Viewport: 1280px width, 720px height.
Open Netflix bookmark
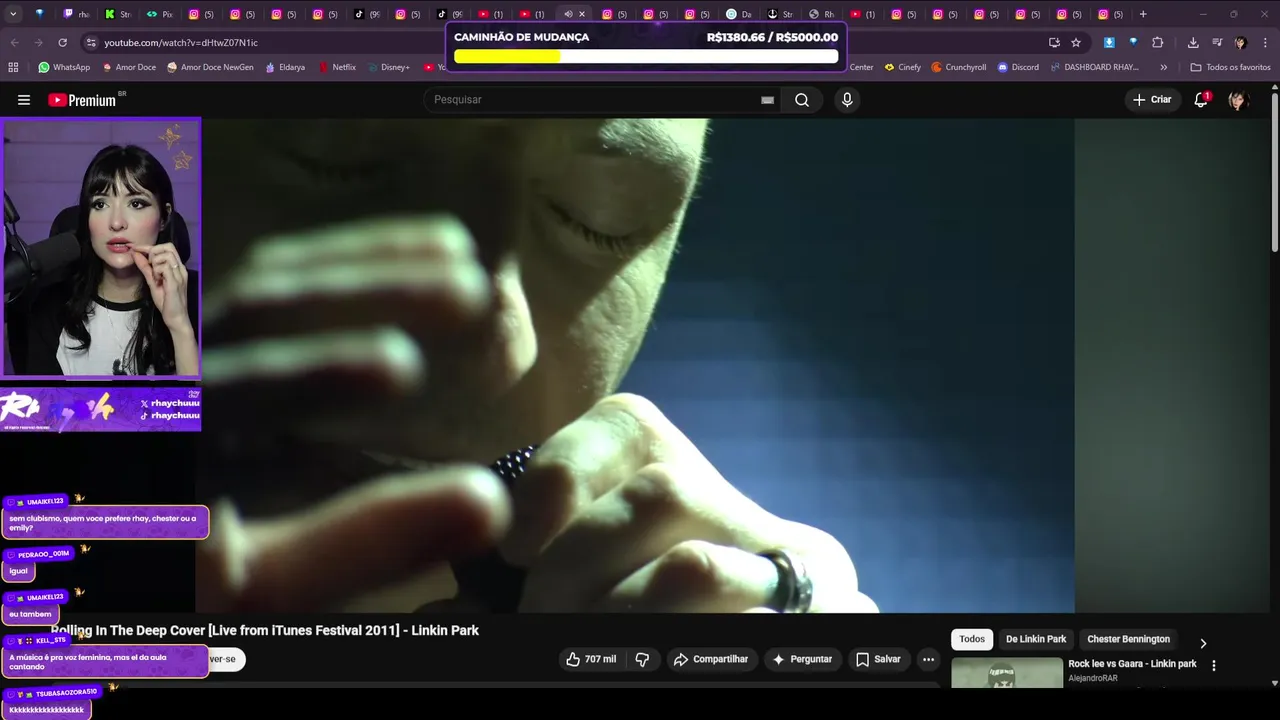tap(337, 67)
